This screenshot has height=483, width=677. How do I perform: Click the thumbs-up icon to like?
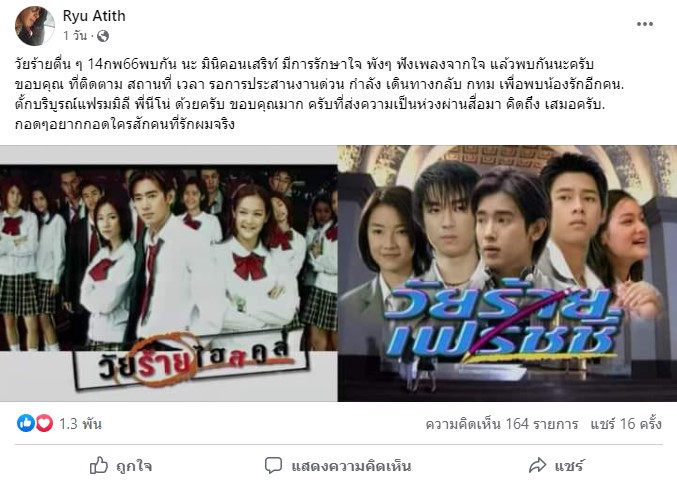click(x=98, y=466)
